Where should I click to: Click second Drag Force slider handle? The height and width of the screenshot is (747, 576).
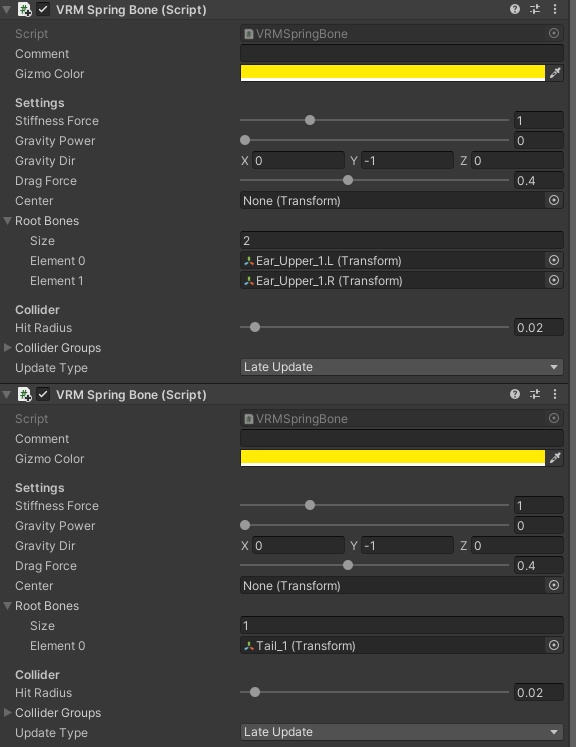[x=348, y=565]
